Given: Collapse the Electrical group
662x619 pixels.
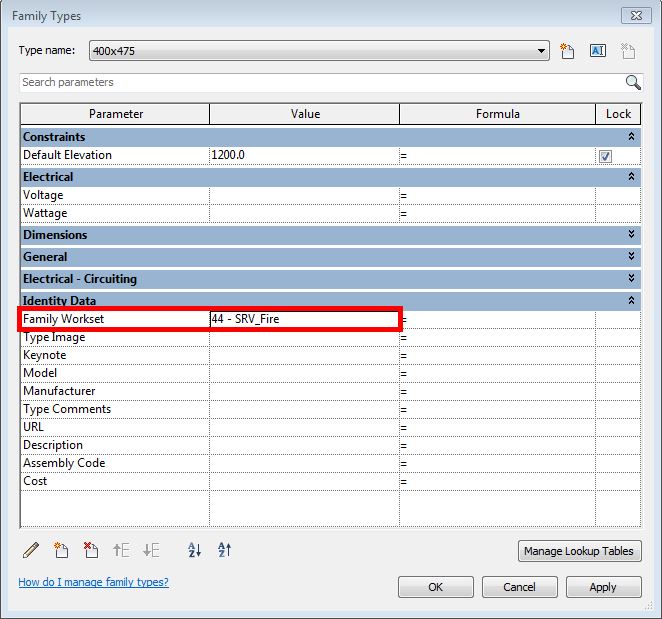Looking at the screenshot, I should point(631,176).
